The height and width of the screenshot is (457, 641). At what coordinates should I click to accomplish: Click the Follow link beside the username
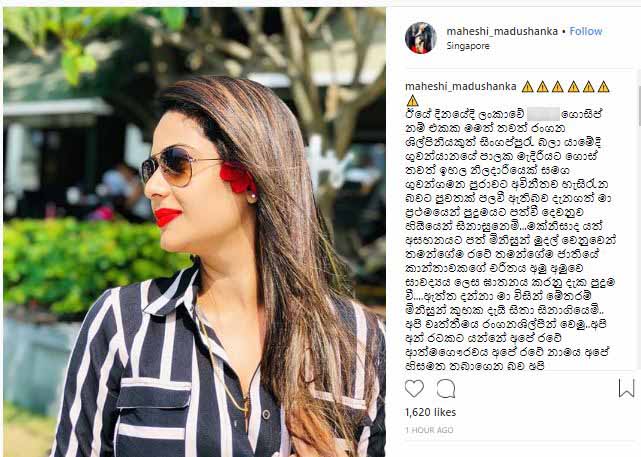click(586, 31)
